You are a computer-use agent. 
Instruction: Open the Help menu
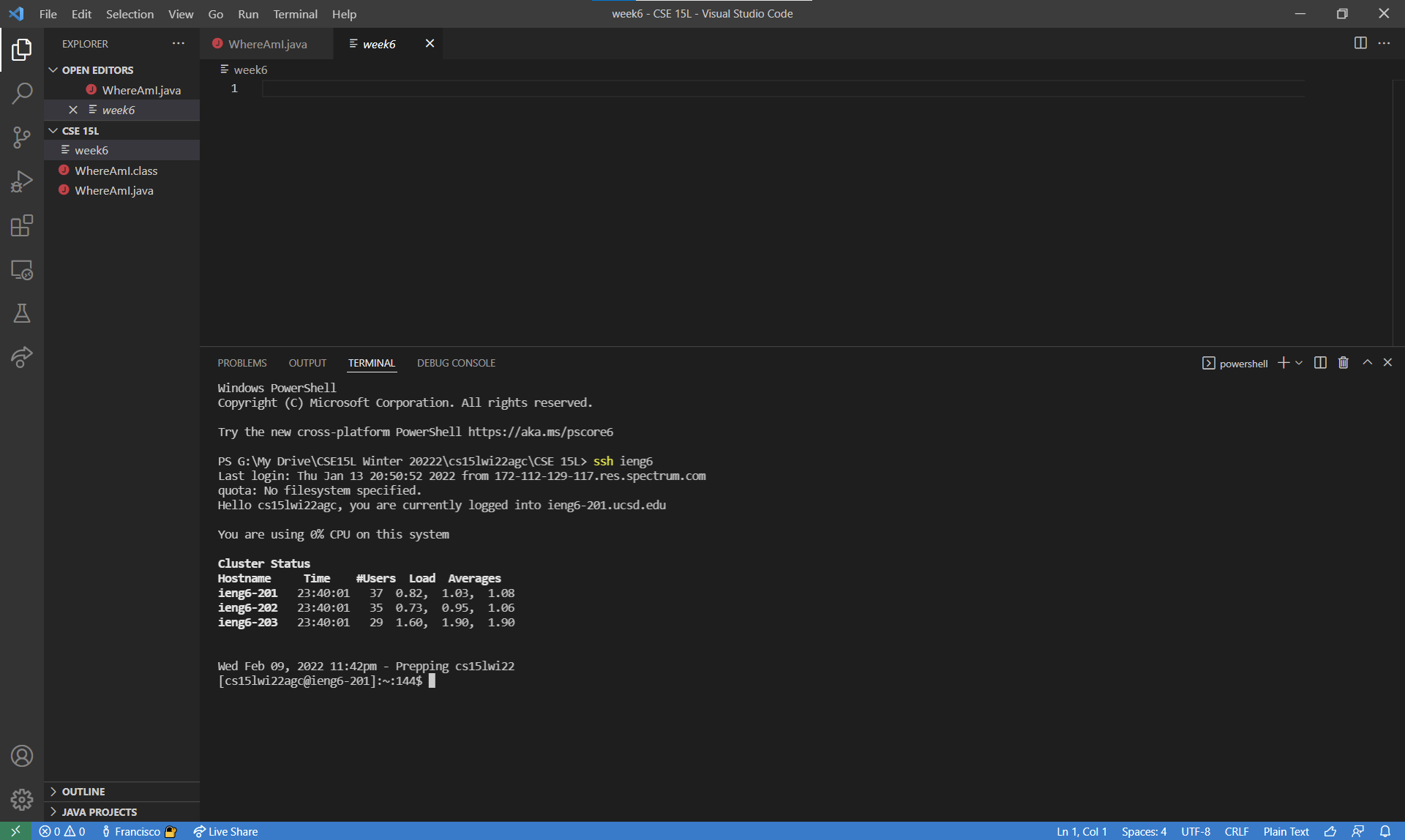click(344, 14)
